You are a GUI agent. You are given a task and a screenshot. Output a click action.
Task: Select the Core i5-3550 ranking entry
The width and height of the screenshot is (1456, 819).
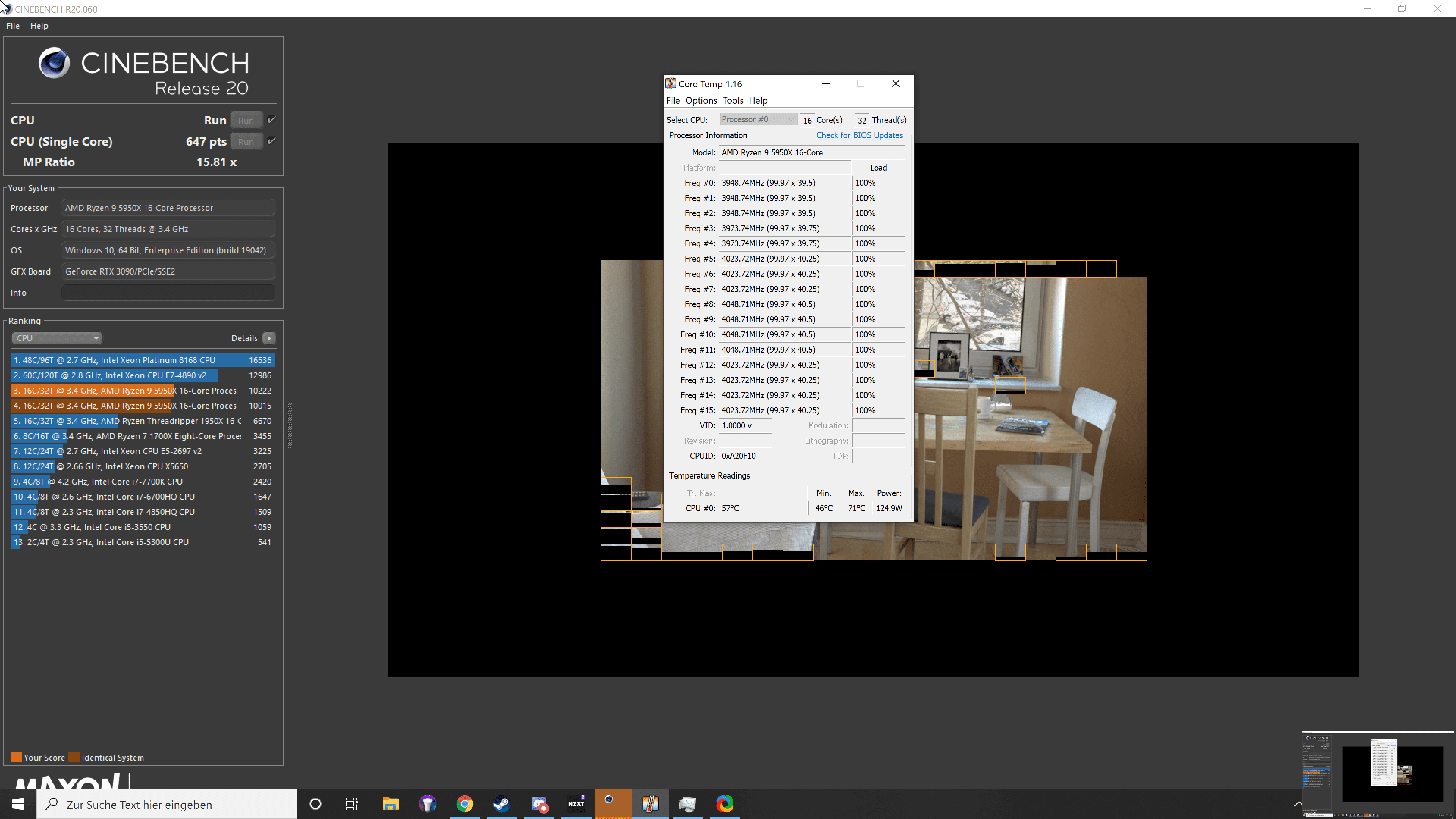pyautogui.click(x=143, y=527)
